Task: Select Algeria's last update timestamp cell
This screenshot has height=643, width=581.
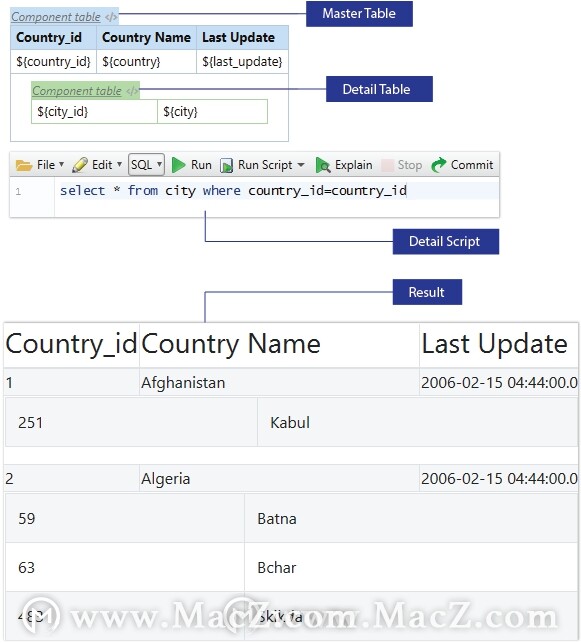Action: (499, 479)
